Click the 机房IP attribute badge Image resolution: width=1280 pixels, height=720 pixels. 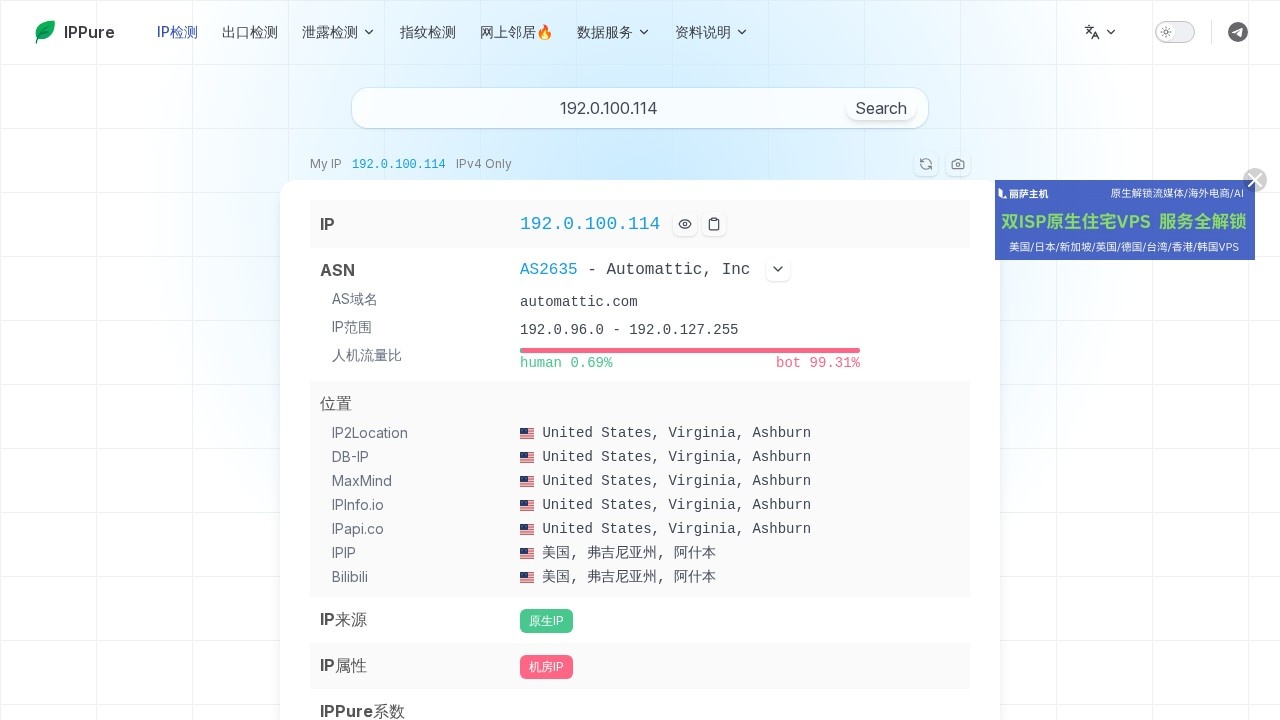point(546,667)
